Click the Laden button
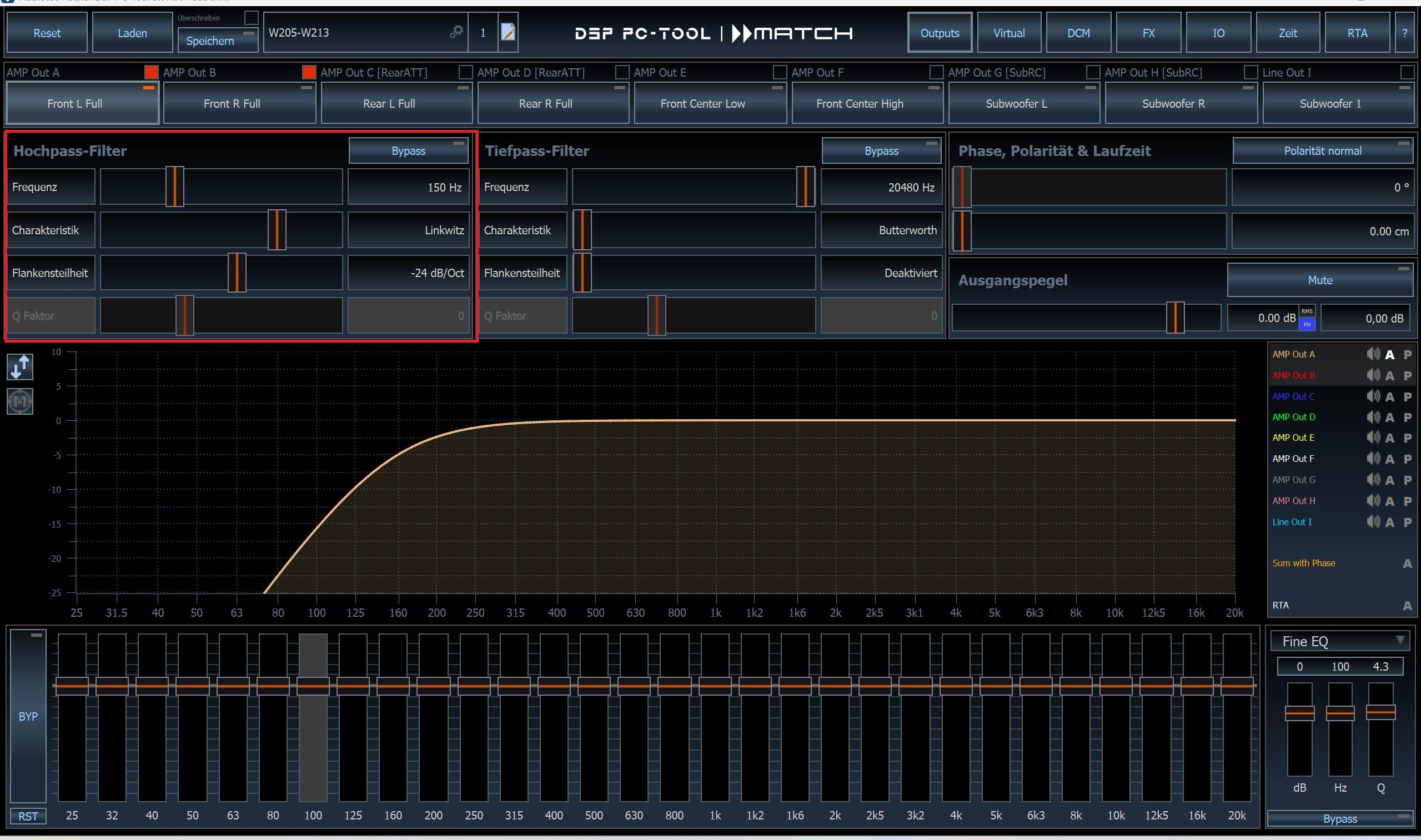Image resolution: width=1421 pixels, height=840 pixels. 133,33
